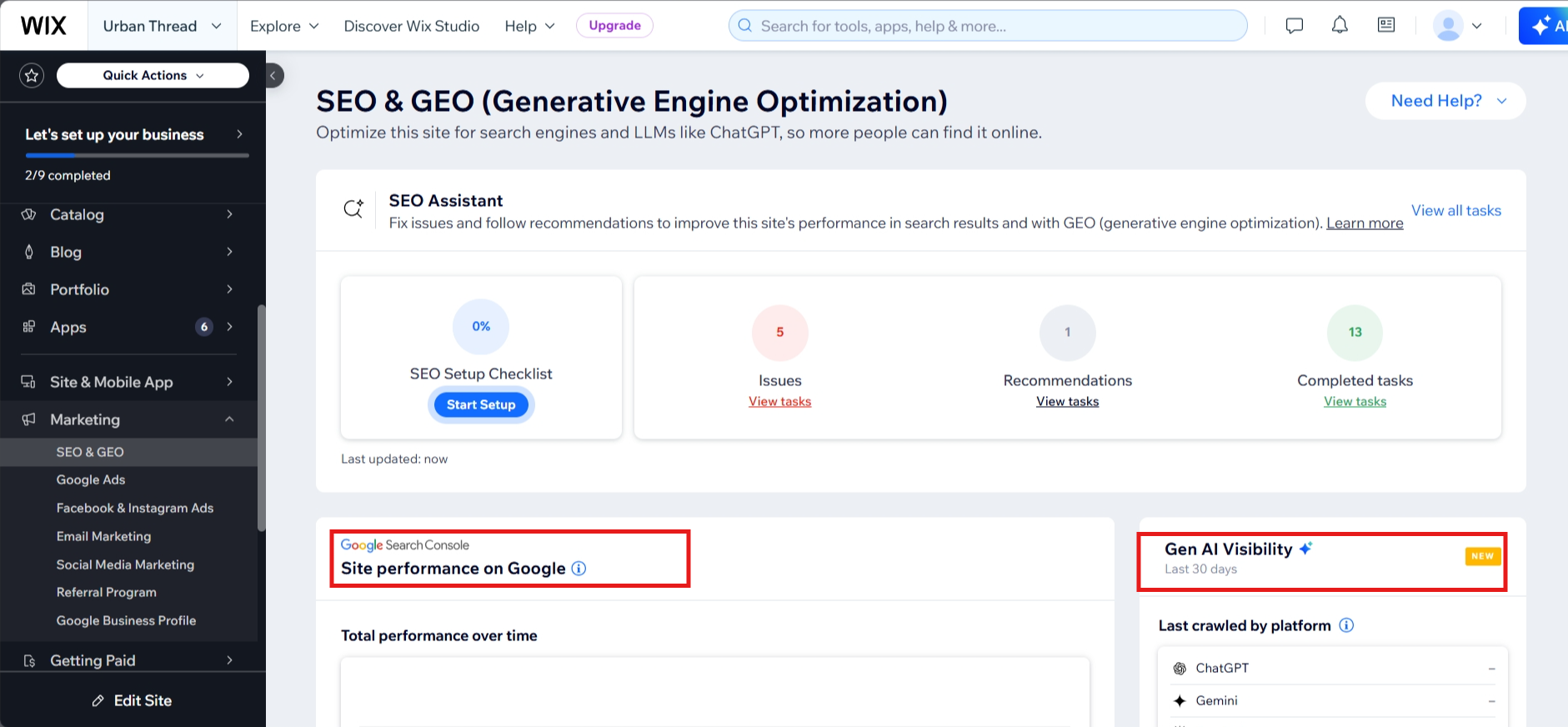Expand the Apps section chevron
The width and height of the screenshot is (1568, 727).
point(229,327)
